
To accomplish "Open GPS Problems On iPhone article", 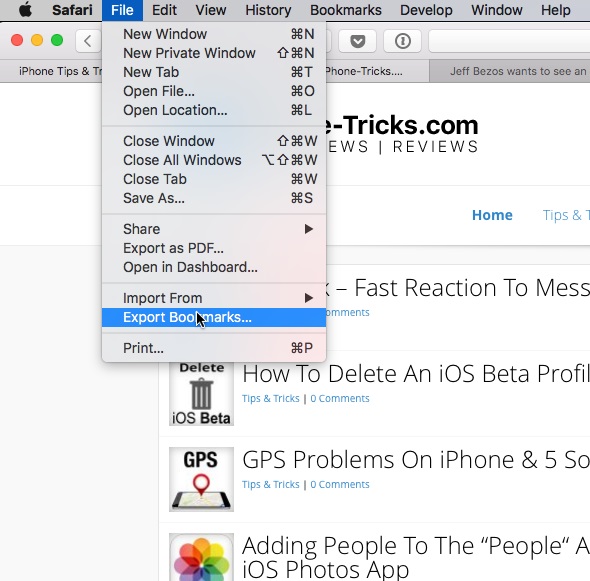I will click(x=416, y=459).
